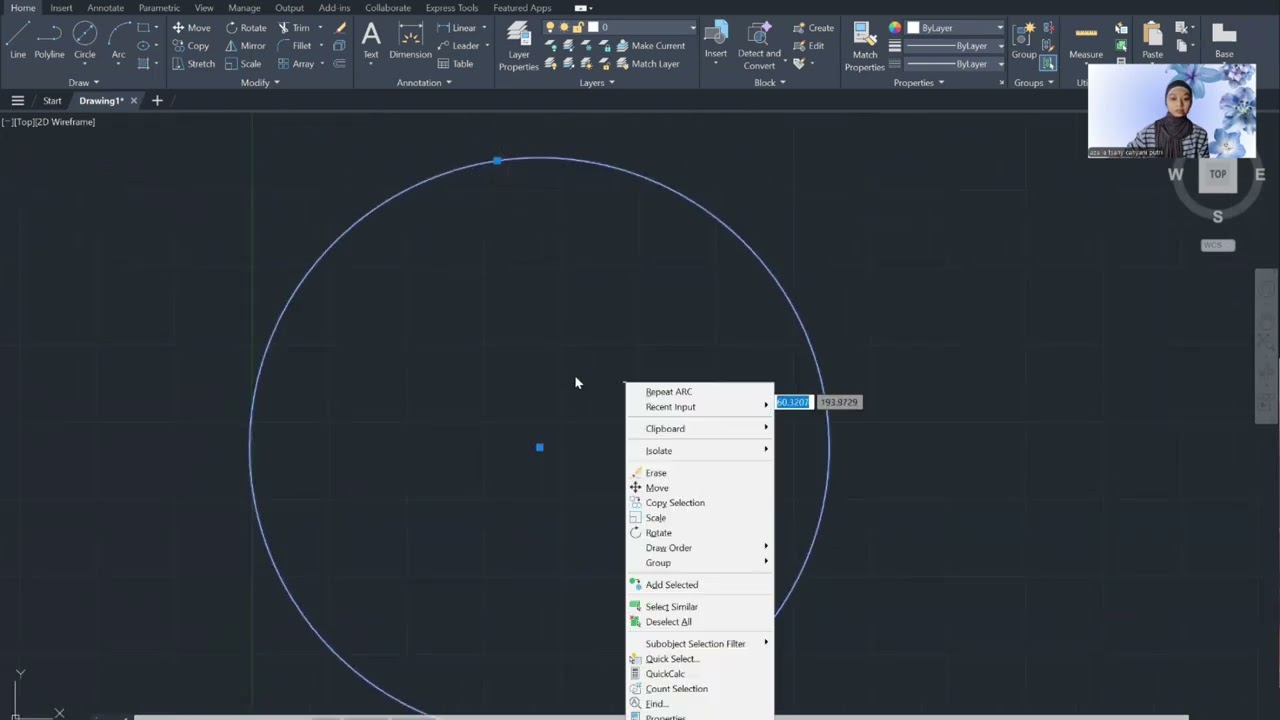The image size is (1280, 720).
Task: Click the highlighted dynamic input field
Action: point(793,402)
